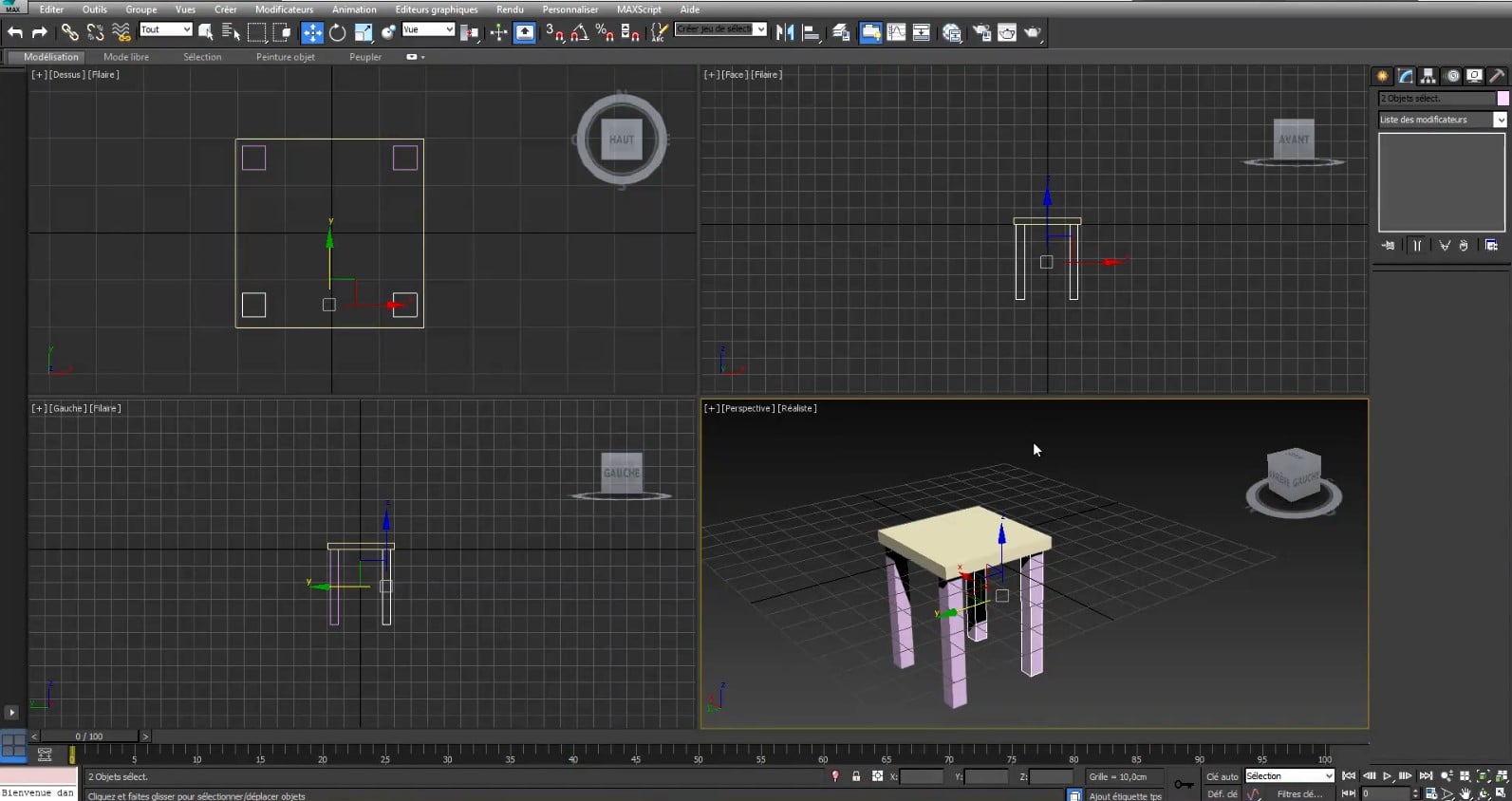
Task: Open the Outils menu
Action: click(95, 9)
